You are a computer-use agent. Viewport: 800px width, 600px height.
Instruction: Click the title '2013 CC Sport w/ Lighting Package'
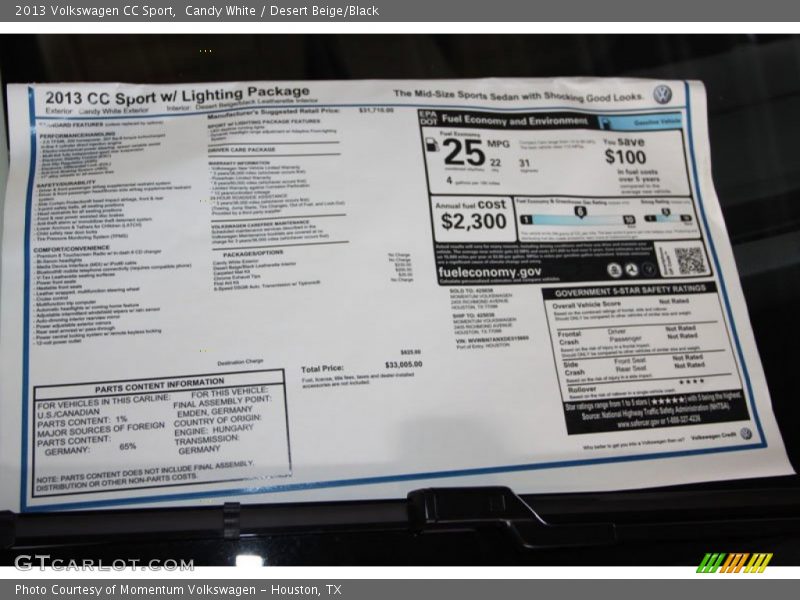pos(177,95)
